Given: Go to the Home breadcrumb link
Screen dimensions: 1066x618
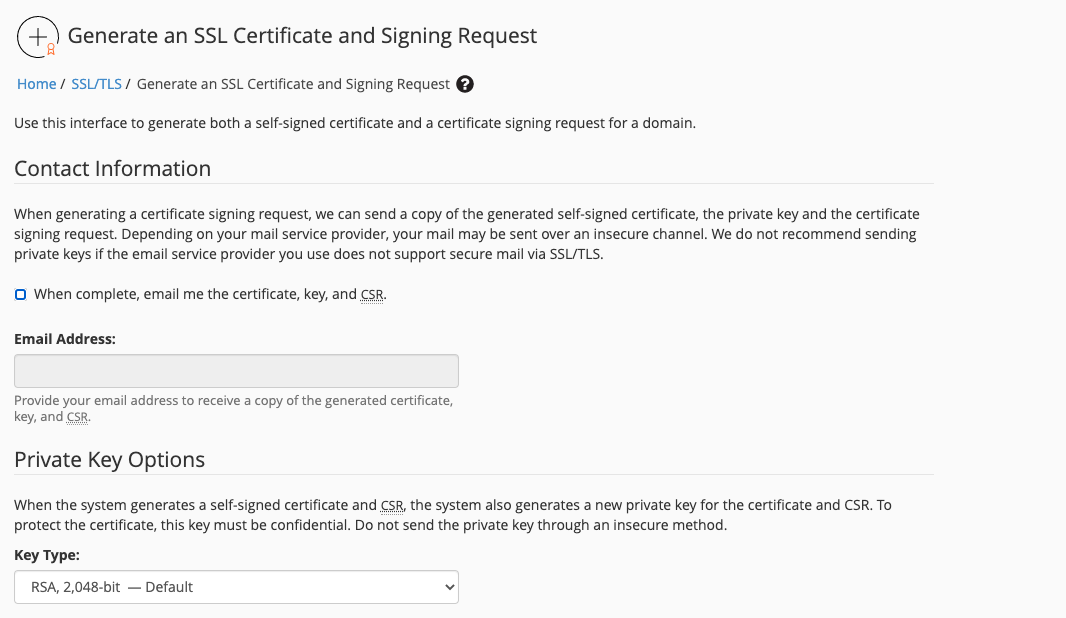Looking at the screenshot, I should pyautogui.click(x=37, y=84).
